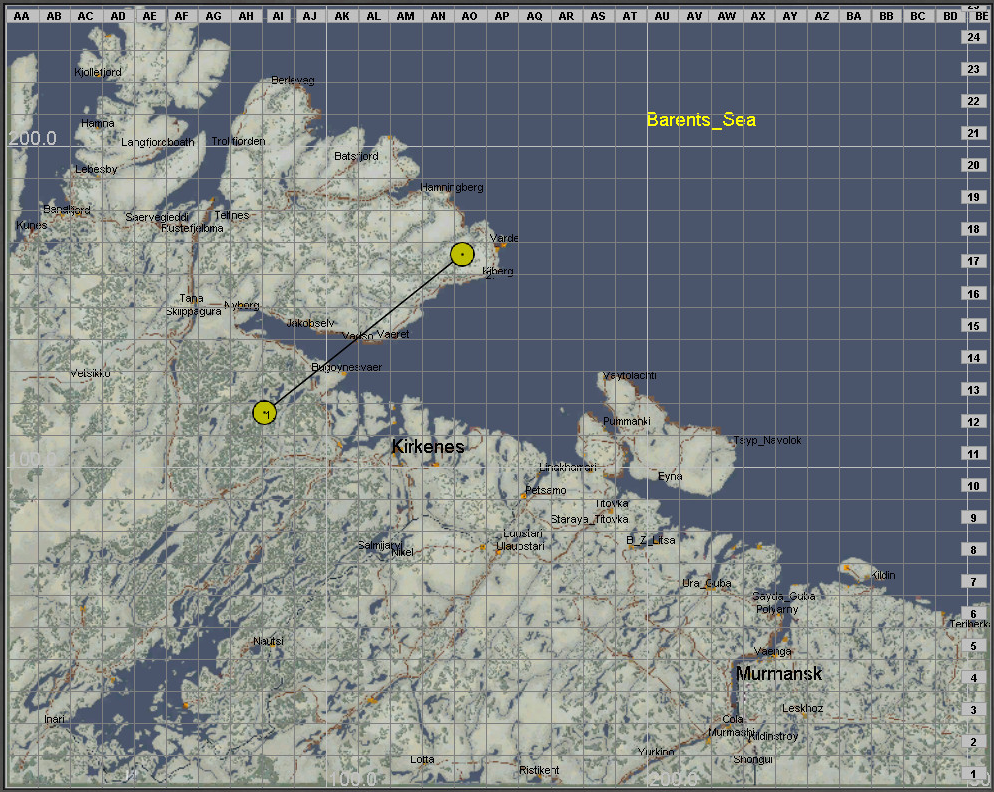Click the Tsyp_Navolok label
Screen dimensions: 994x792
point(768,440)
